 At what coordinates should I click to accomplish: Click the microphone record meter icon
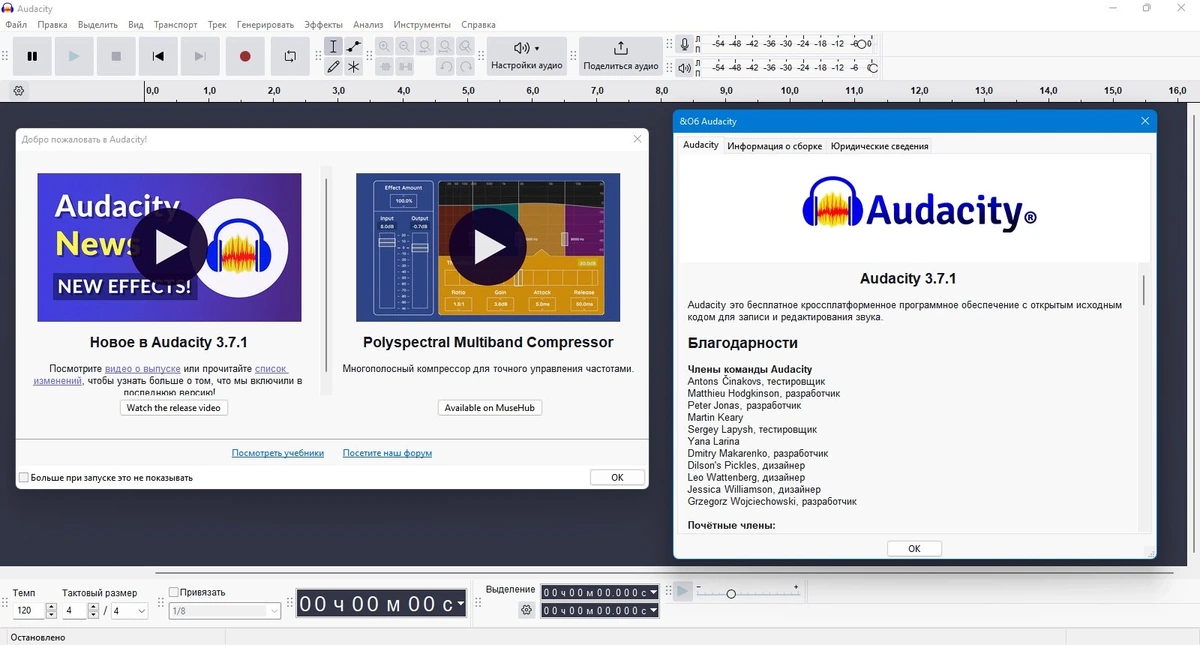[x=685, y=44]
